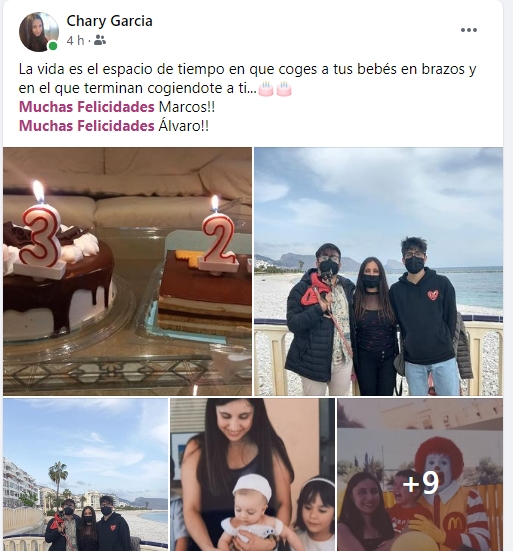Screen dimensions: 513x551
Task: Click second Muchas Felicidades before Álvaro
Action: [x=86, y=126]
